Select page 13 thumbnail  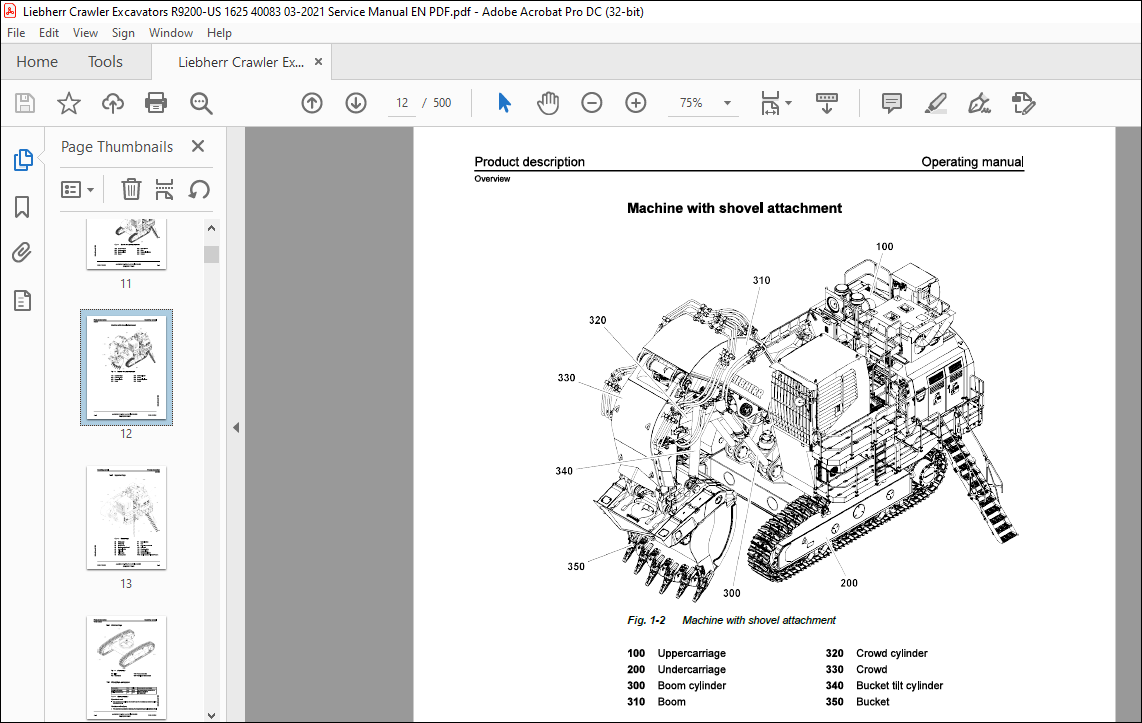pyautogui.click(x=126, y=518)
